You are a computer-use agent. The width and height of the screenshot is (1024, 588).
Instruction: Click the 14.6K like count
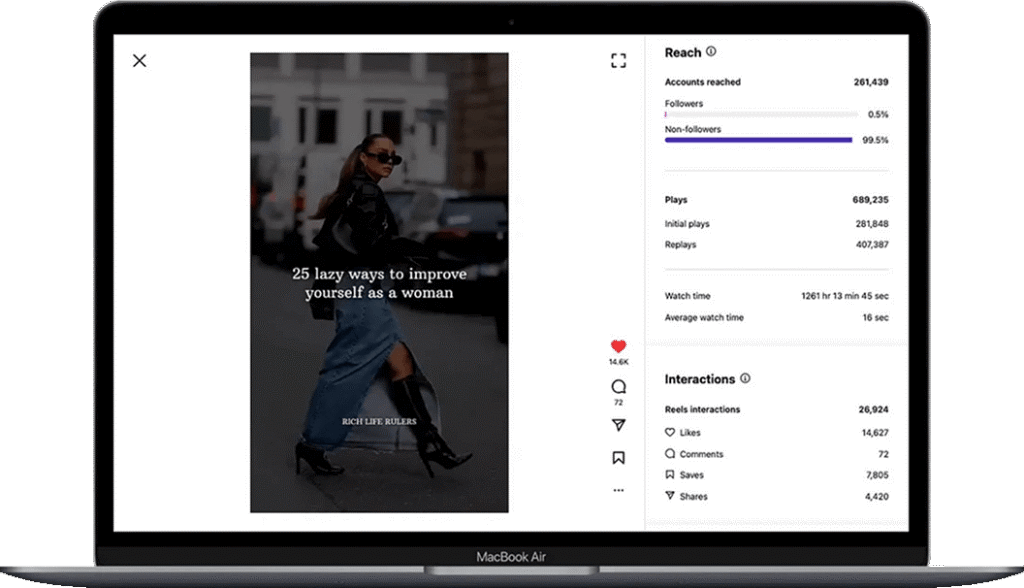point(618,361)
